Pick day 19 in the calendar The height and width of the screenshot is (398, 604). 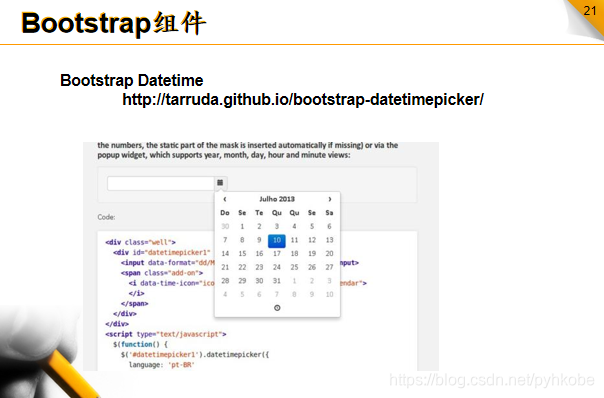(312, 254)
